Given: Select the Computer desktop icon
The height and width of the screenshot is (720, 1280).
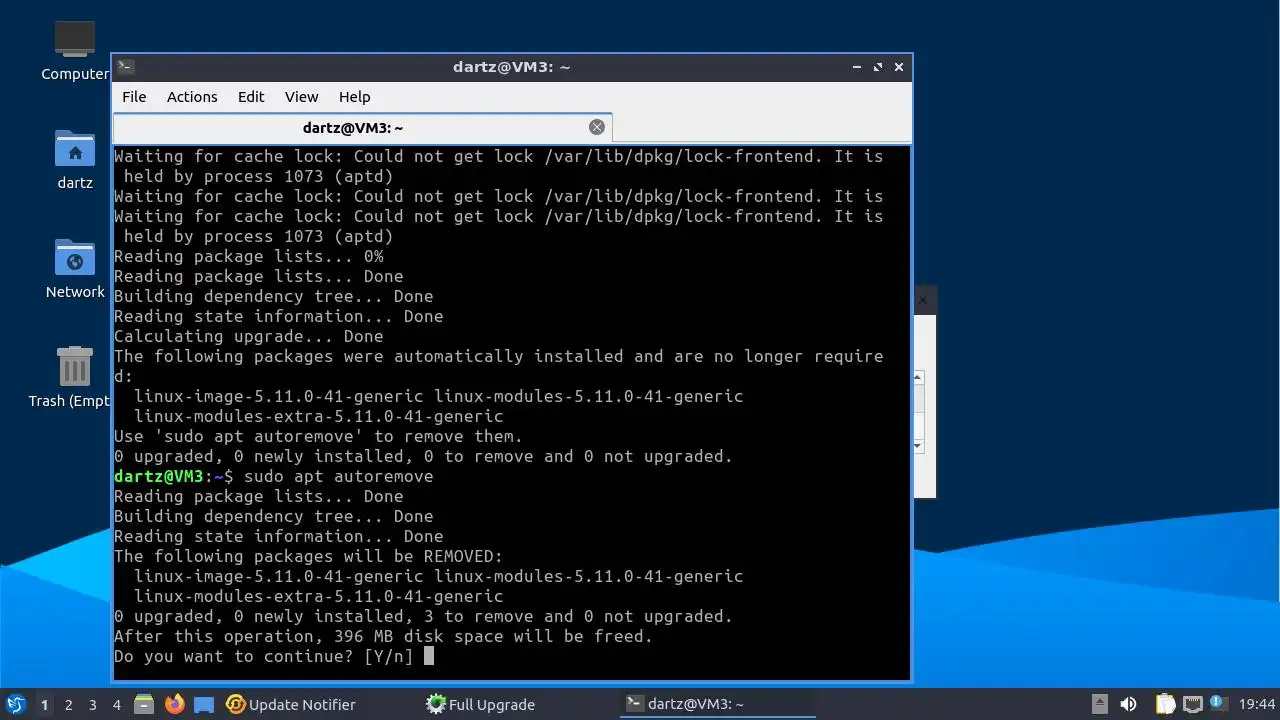Looking at the screenshot, I should 75,51.
